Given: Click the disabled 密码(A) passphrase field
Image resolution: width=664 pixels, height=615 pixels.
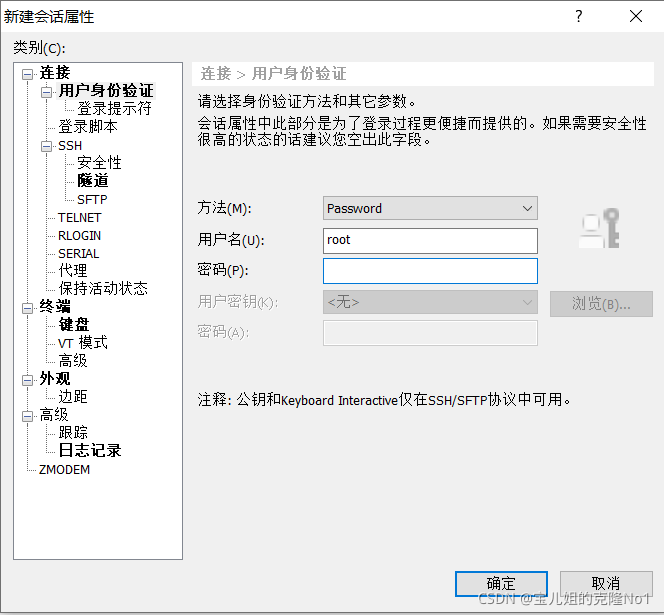Looking at the screenshot, I should [x=430, y=333].
